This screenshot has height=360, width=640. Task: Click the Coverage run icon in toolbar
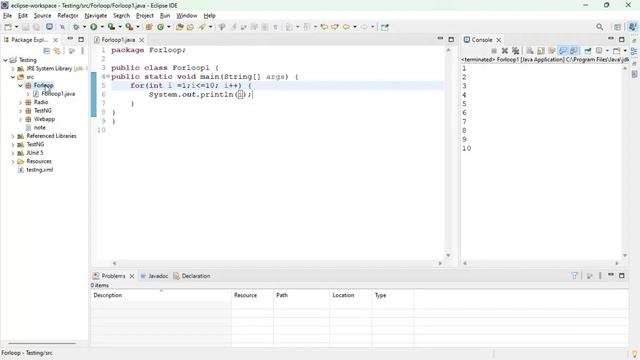111,27
